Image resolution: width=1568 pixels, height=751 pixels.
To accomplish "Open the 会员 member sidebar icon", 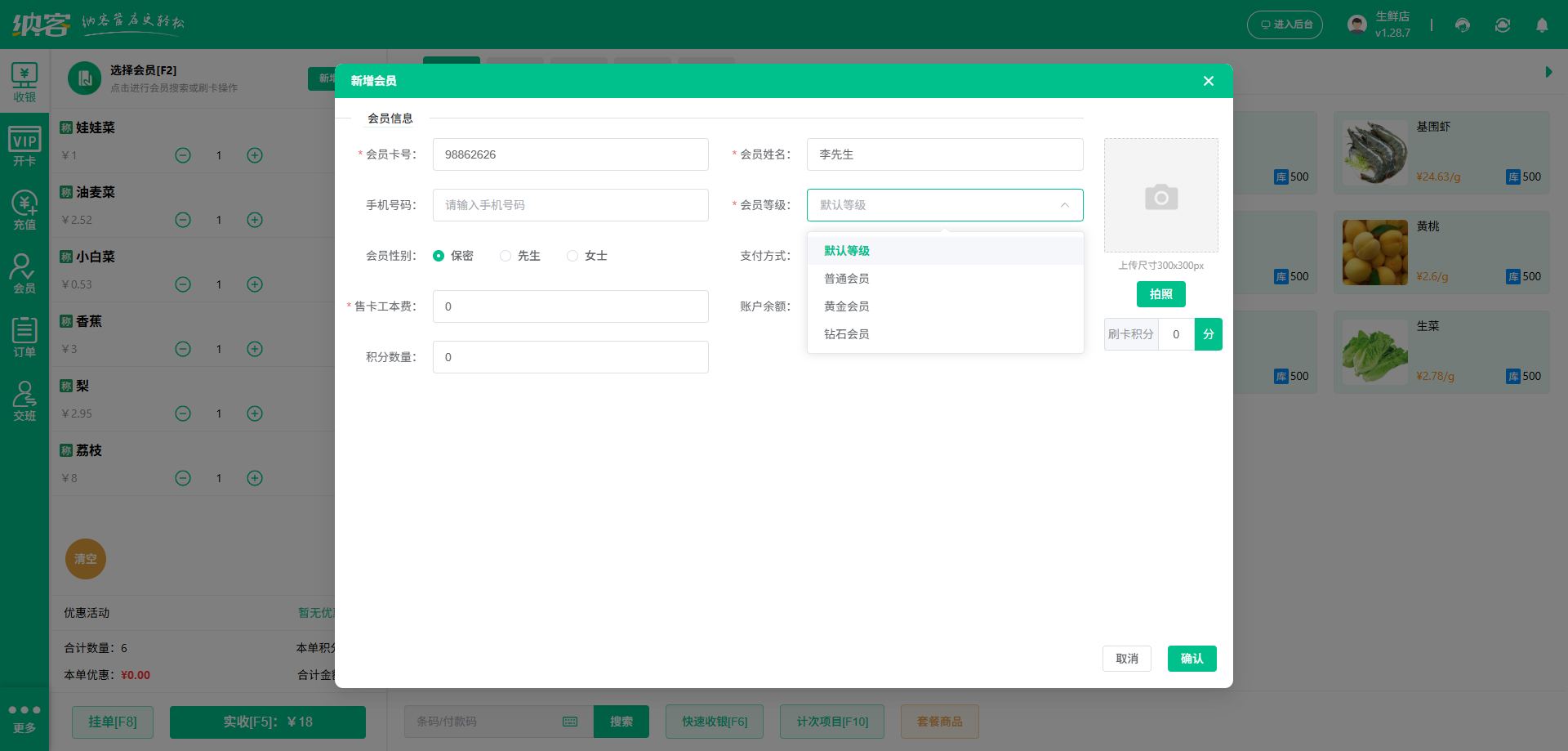I will click(x=24, y=274).
